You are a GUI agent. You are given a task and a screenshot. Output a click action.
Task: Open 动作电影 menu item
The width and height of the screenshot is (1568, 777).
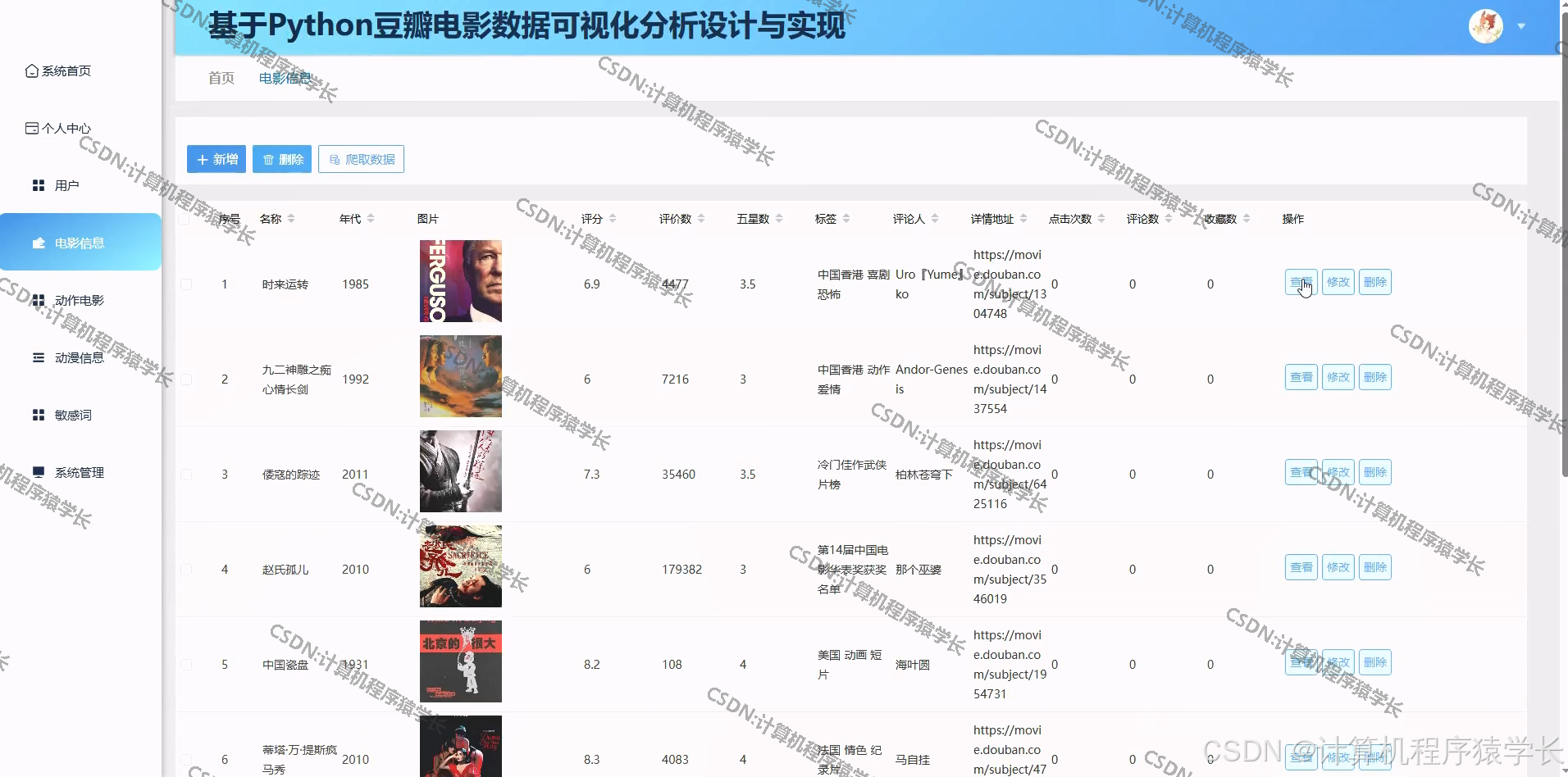(80, 301)
